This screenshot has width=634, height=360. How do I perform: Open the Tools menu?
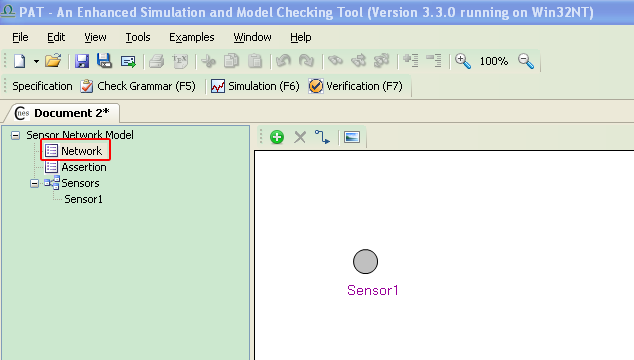(x=138, y=37)
